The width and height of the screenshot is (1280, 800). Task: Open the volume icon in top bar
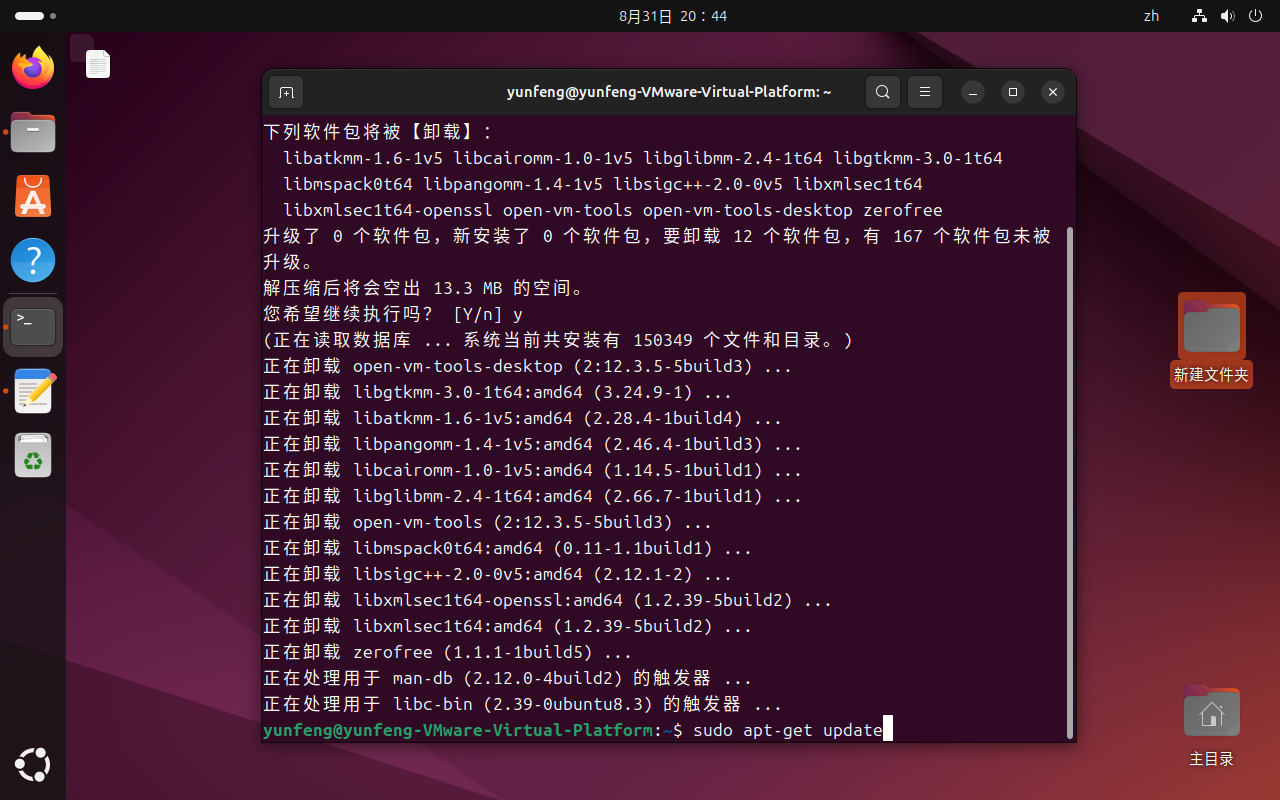coord(1227,16)
